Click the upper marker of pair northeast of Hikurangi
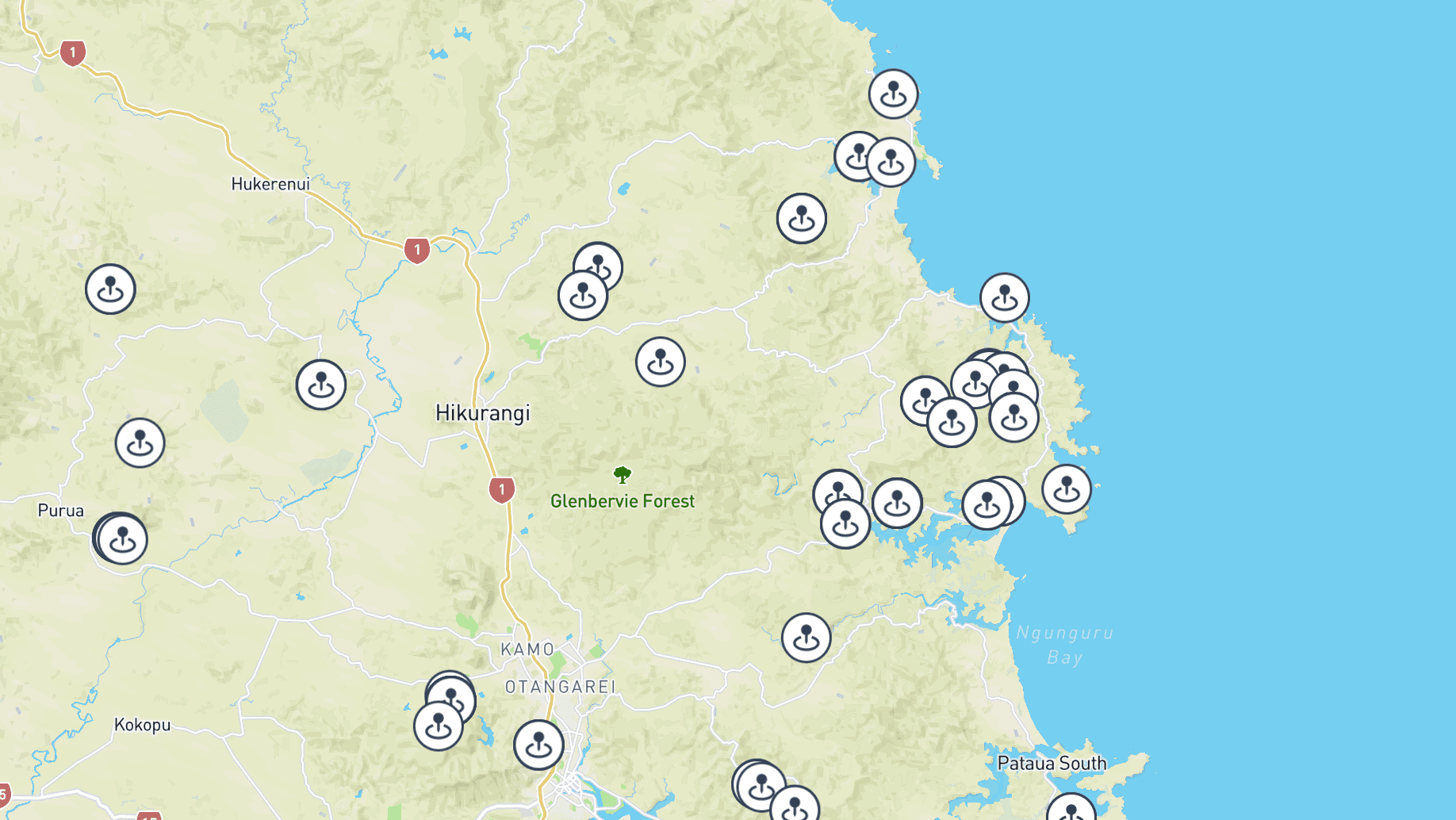This screenshot has width=1456, height=820. (x=599, y=265)
